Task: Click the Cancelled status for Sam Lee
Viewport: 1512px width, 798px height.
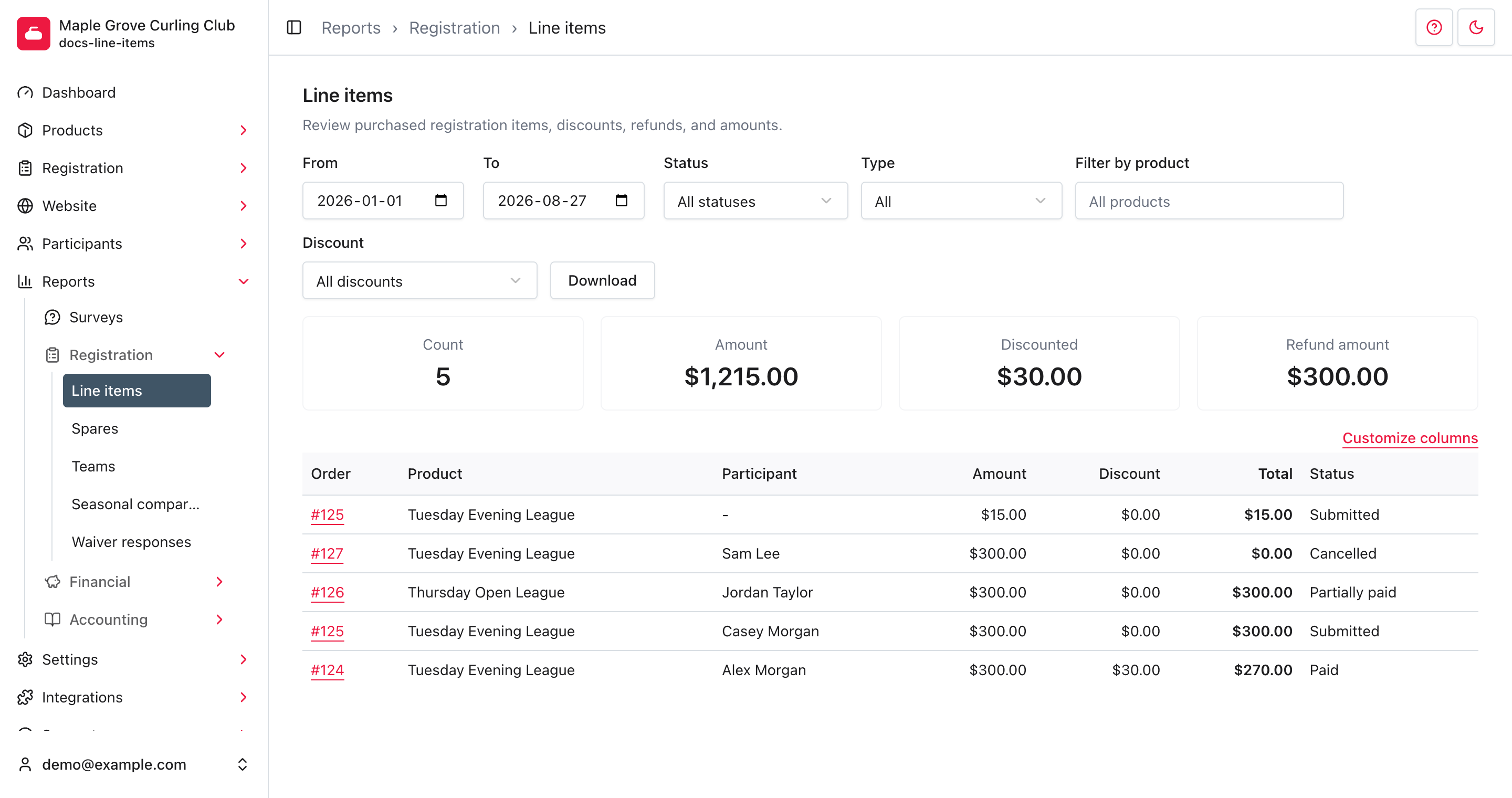Action: (x=1342, y=553)
